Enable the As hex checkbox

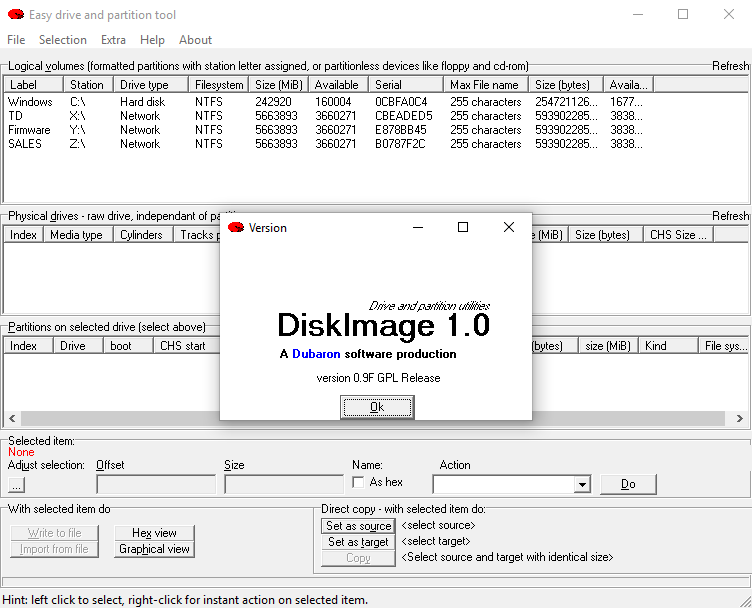[358, 483]
